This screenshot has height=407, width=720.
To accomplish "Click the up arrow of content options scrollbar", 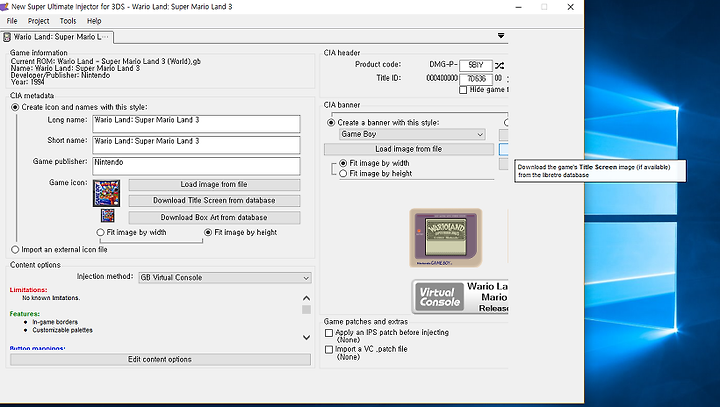I will [x=306, y=298].
